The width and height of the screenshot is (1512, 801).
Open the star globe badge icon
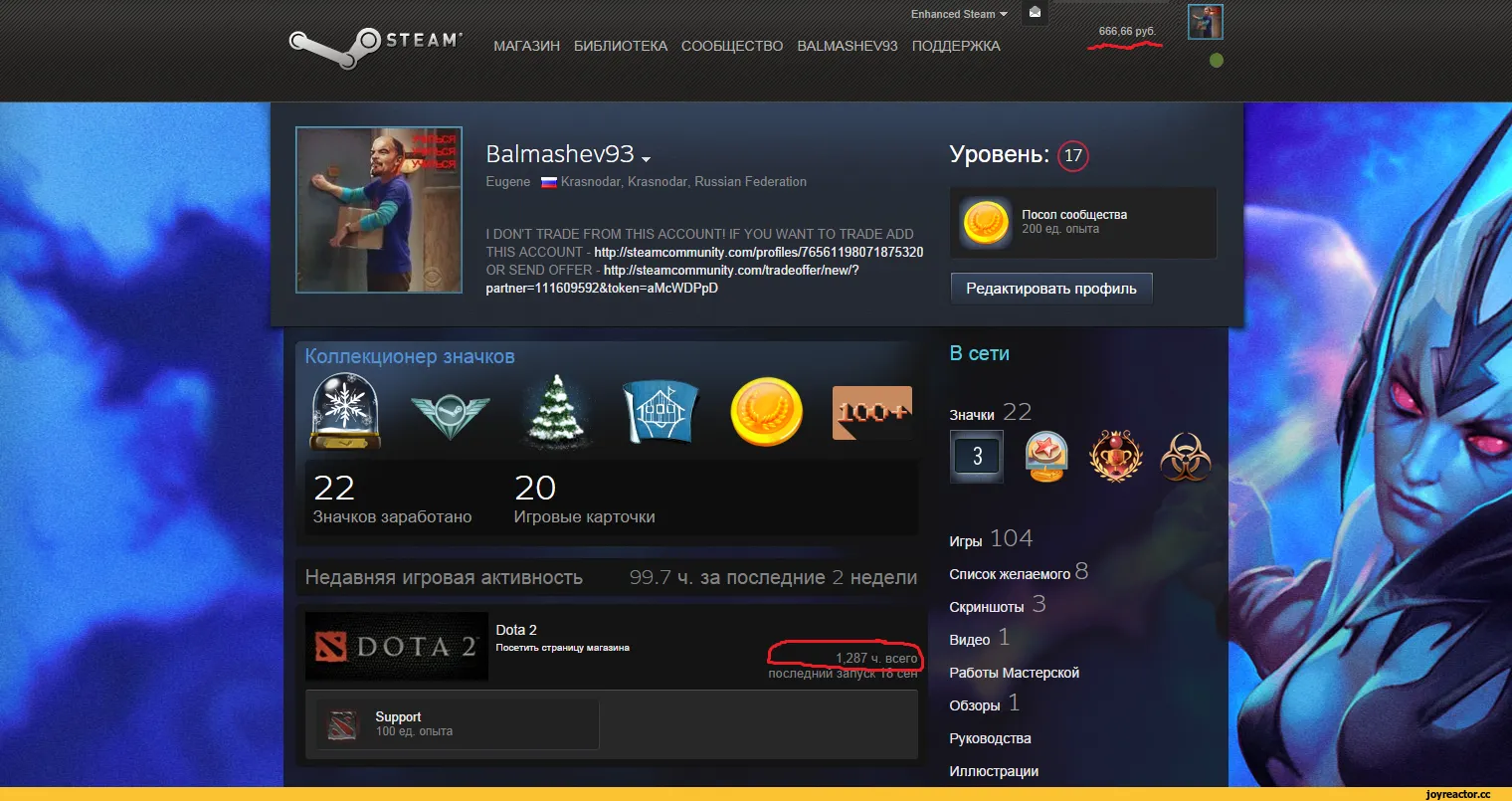[x=1046, y=457]
